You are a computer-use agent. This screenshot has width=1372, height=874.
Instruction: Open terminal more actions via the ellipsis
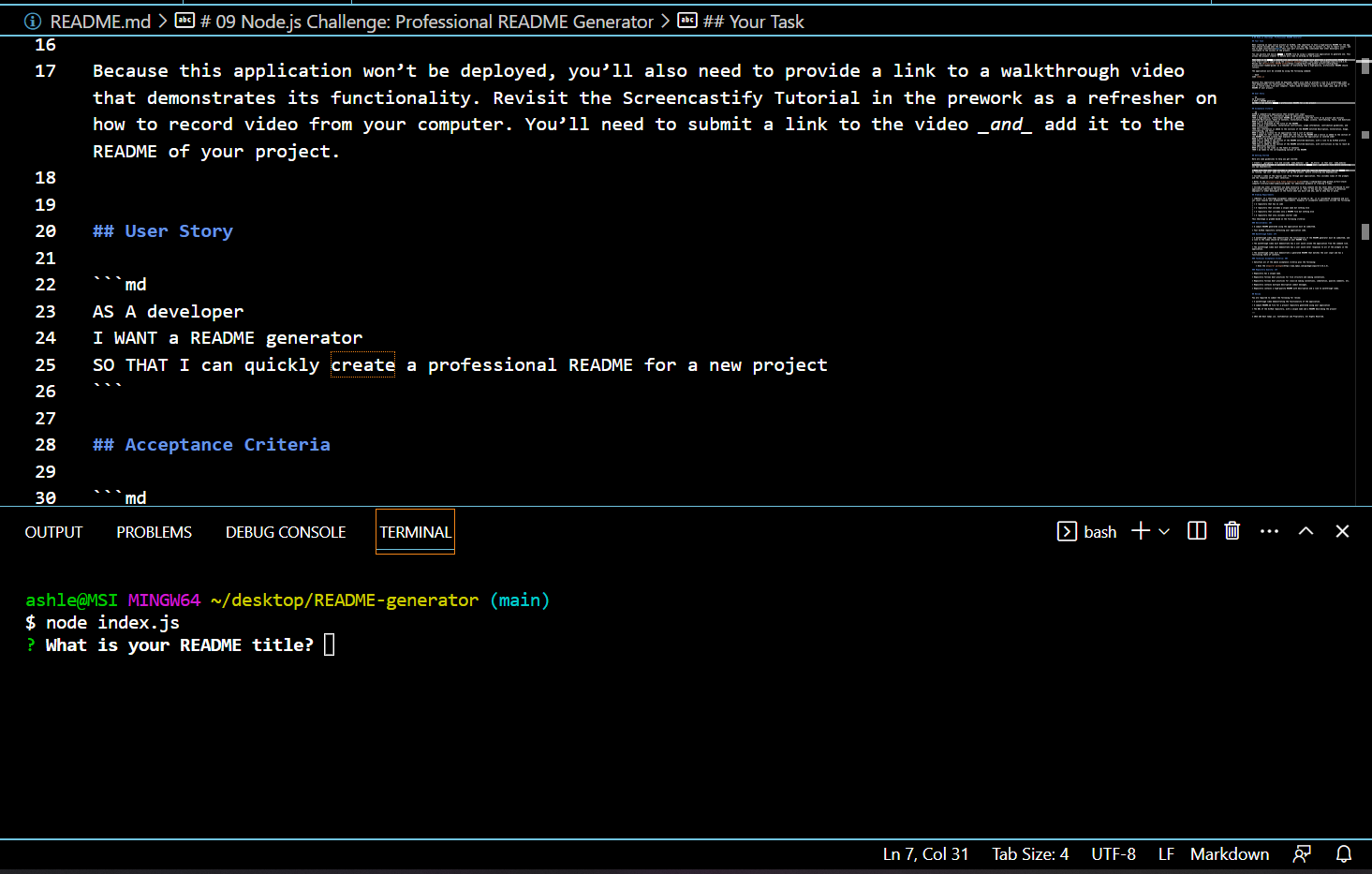coord(1269,531)
